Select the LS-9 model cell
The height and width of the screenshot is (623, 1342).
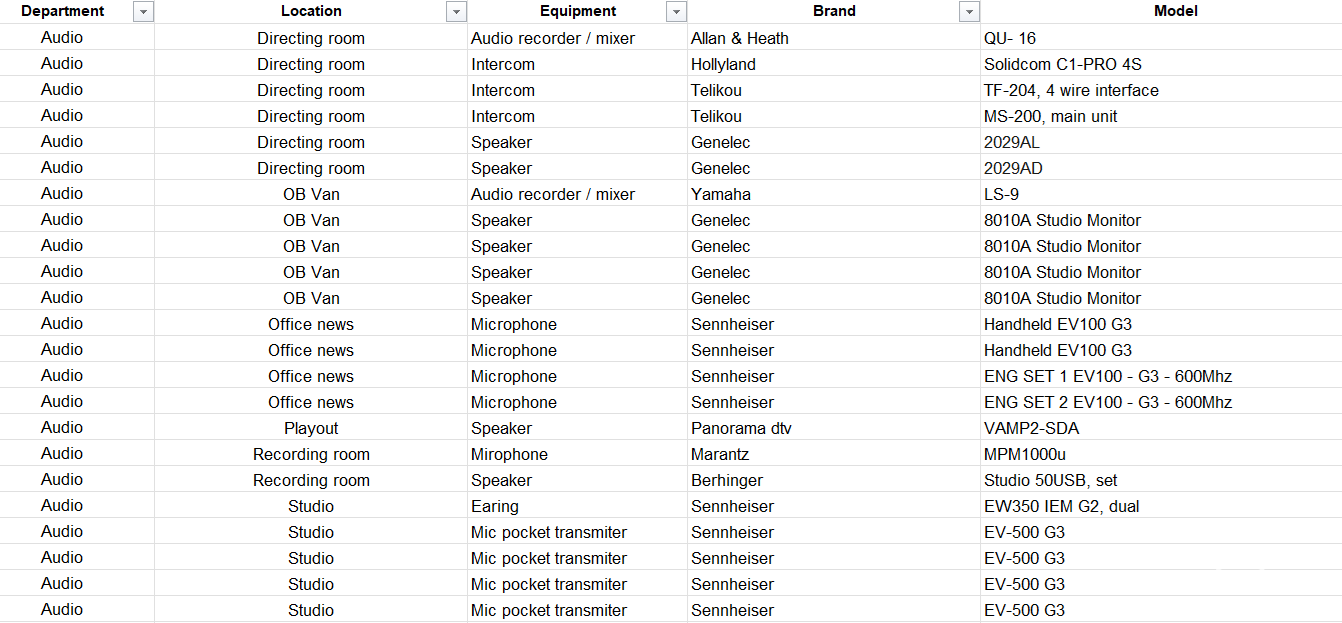tap(1001, 194)
